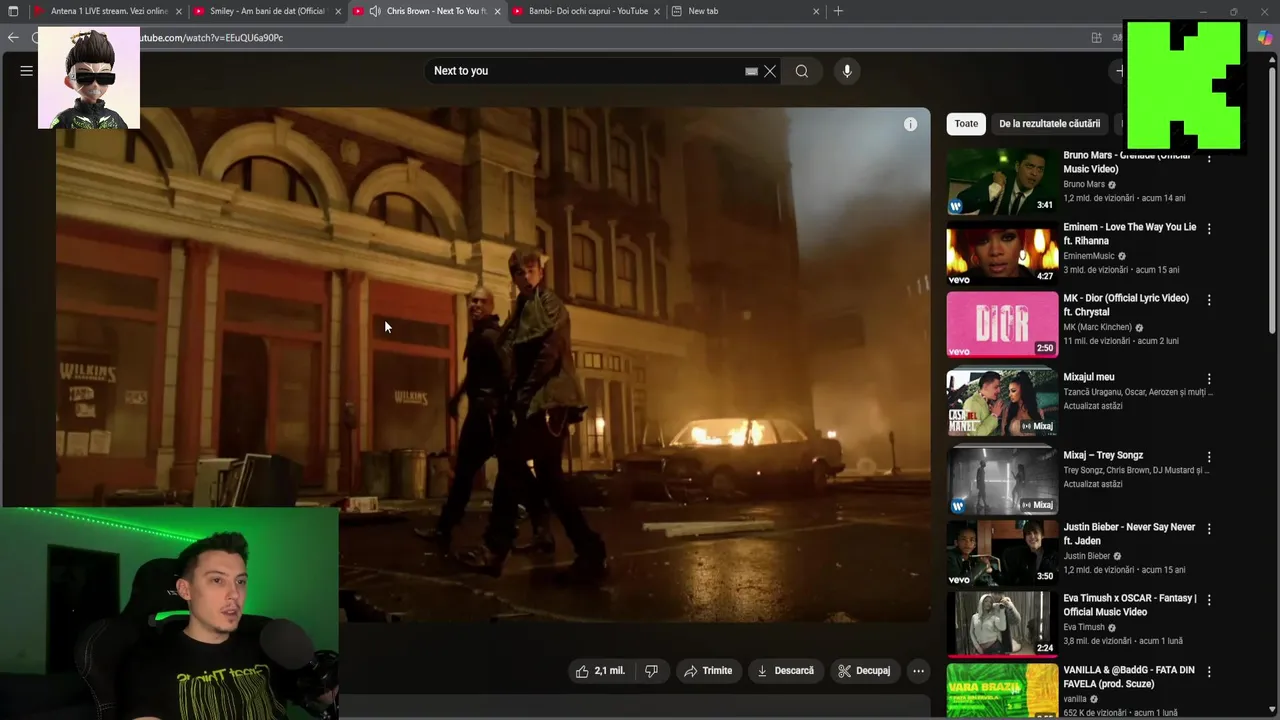Open the install app icon in address bar
The image size is (1280, 720).
(x=1097, y=38)
